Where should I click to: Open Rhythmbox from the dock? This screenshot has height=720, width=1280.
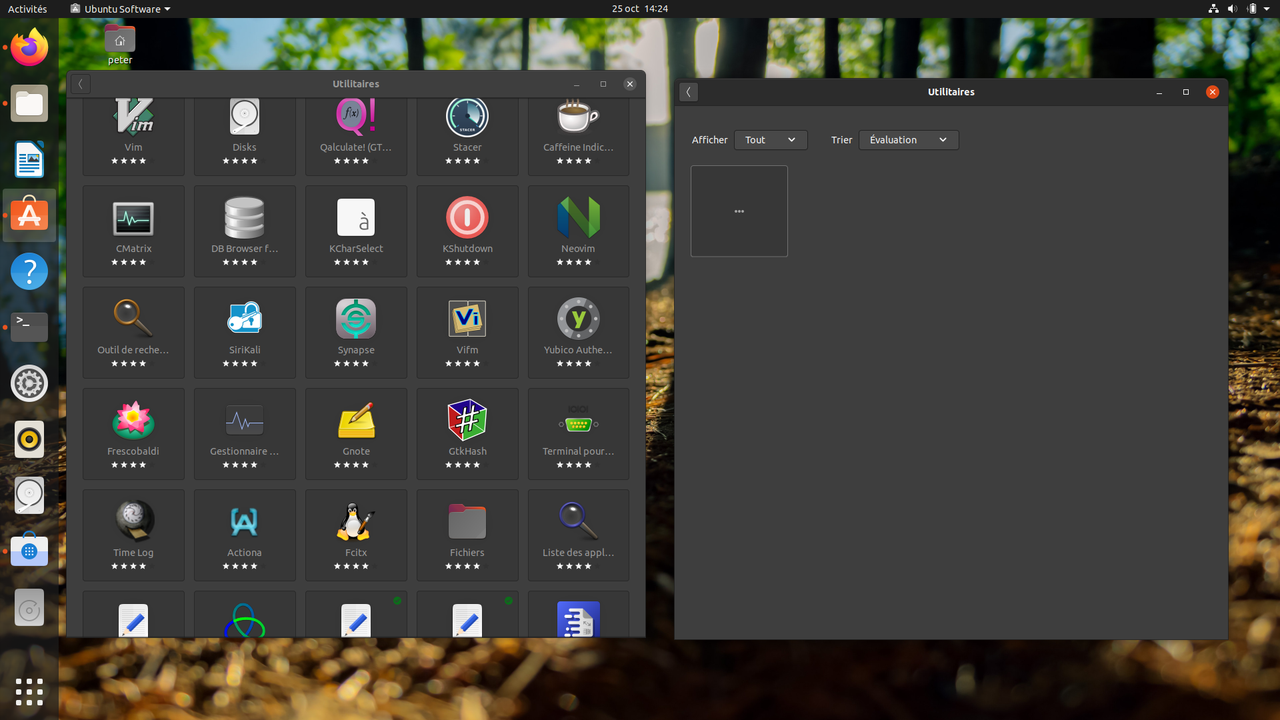29,439
